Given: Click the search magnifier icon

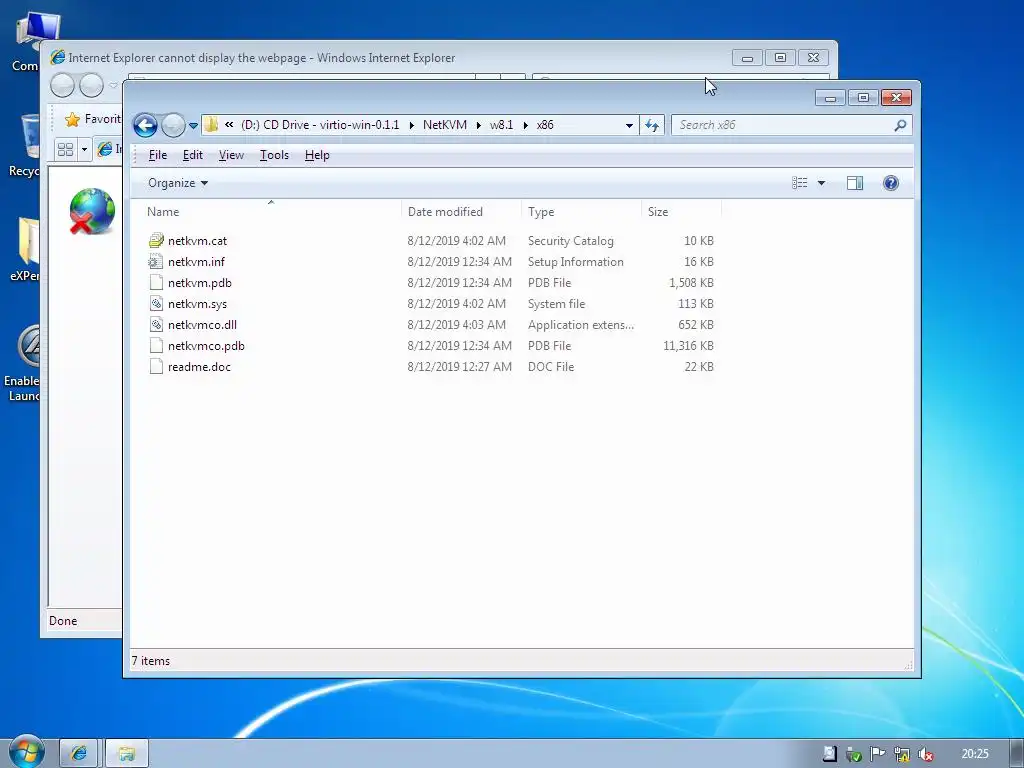Looking at the screenshot, I should (x=901, y=125).
